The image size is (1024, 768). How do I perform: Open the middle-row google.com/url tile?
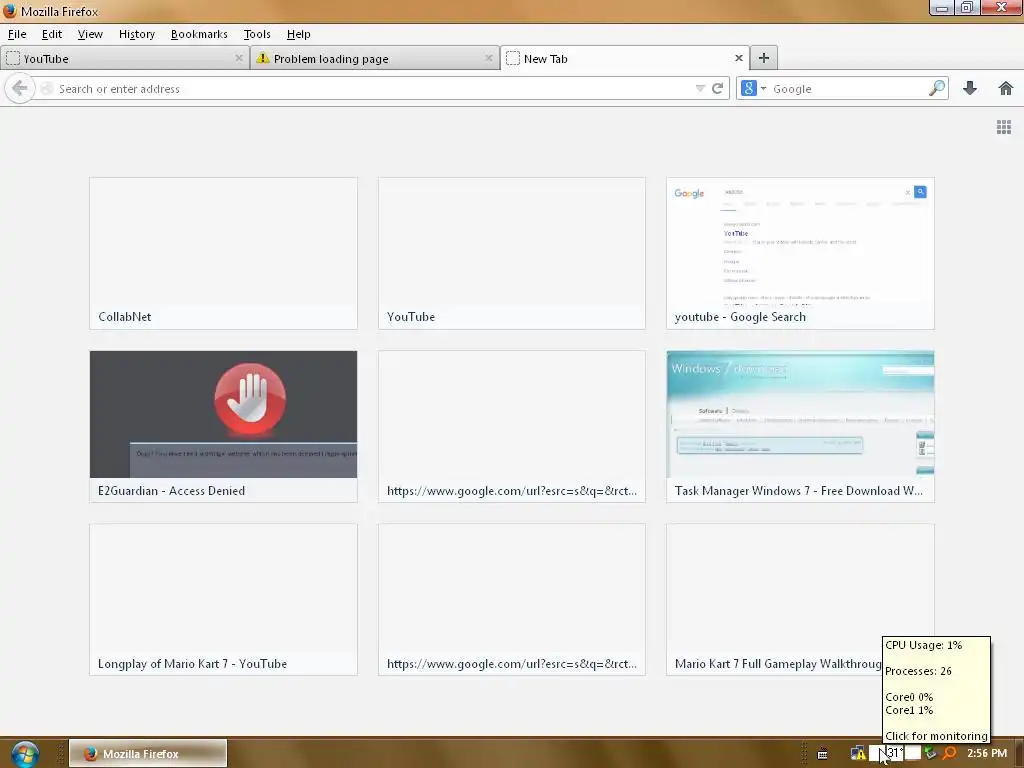click(512, 426)
